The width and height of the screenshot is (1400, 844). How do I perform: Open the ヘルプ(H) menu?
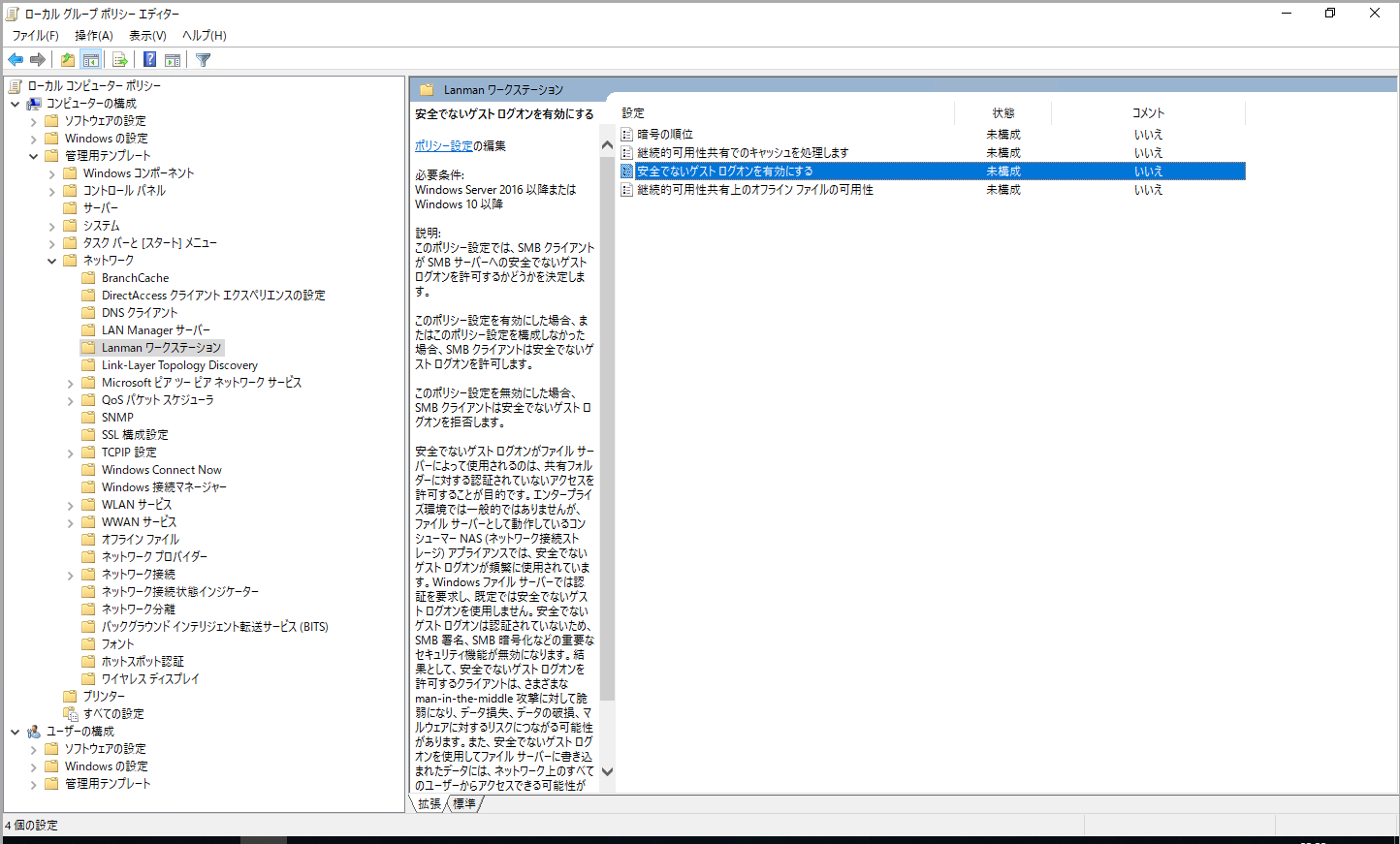click(x=205, y=35)
